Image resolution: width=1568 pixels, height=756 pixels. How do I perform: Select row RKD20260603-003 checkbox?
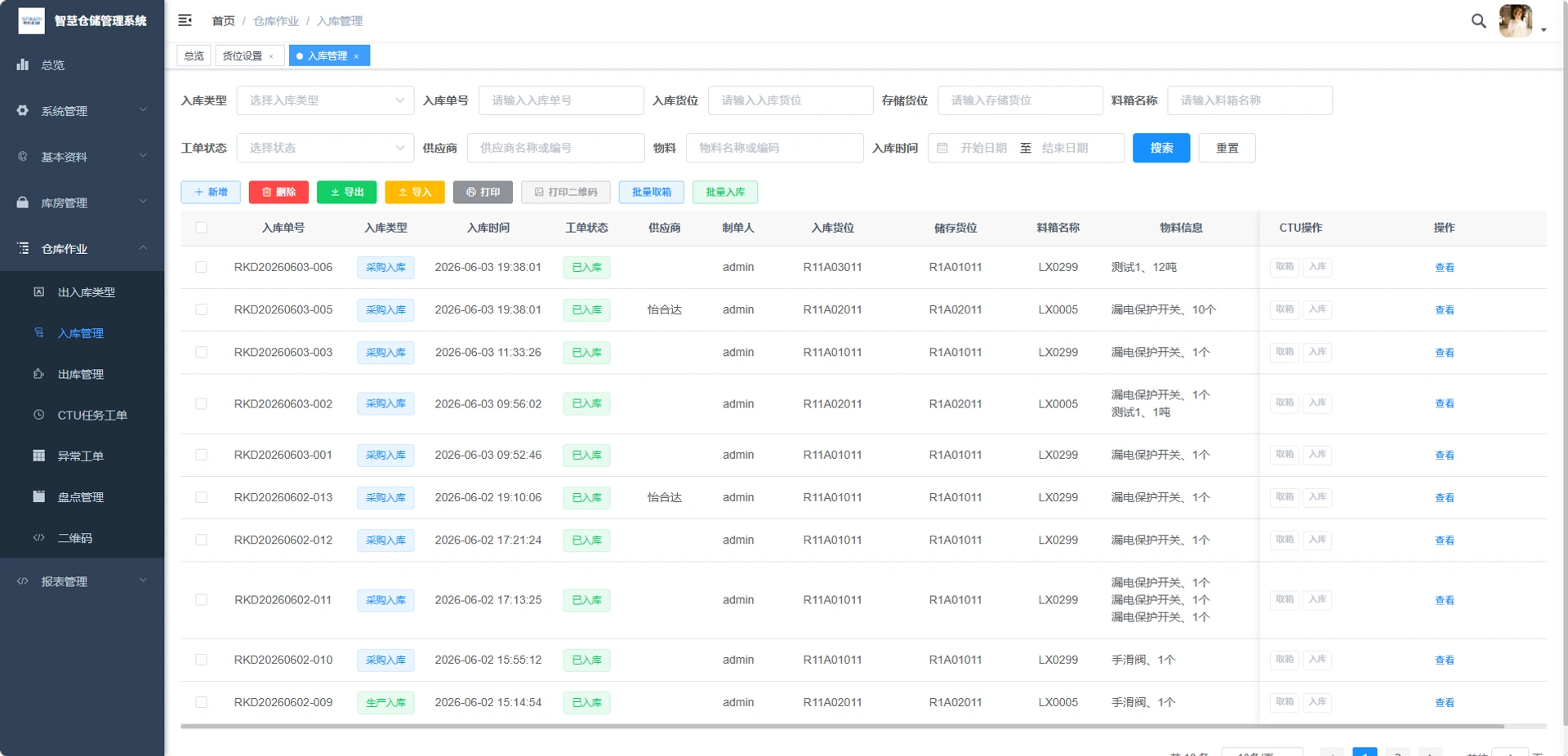pyautogui.click(x=201, y=352)
